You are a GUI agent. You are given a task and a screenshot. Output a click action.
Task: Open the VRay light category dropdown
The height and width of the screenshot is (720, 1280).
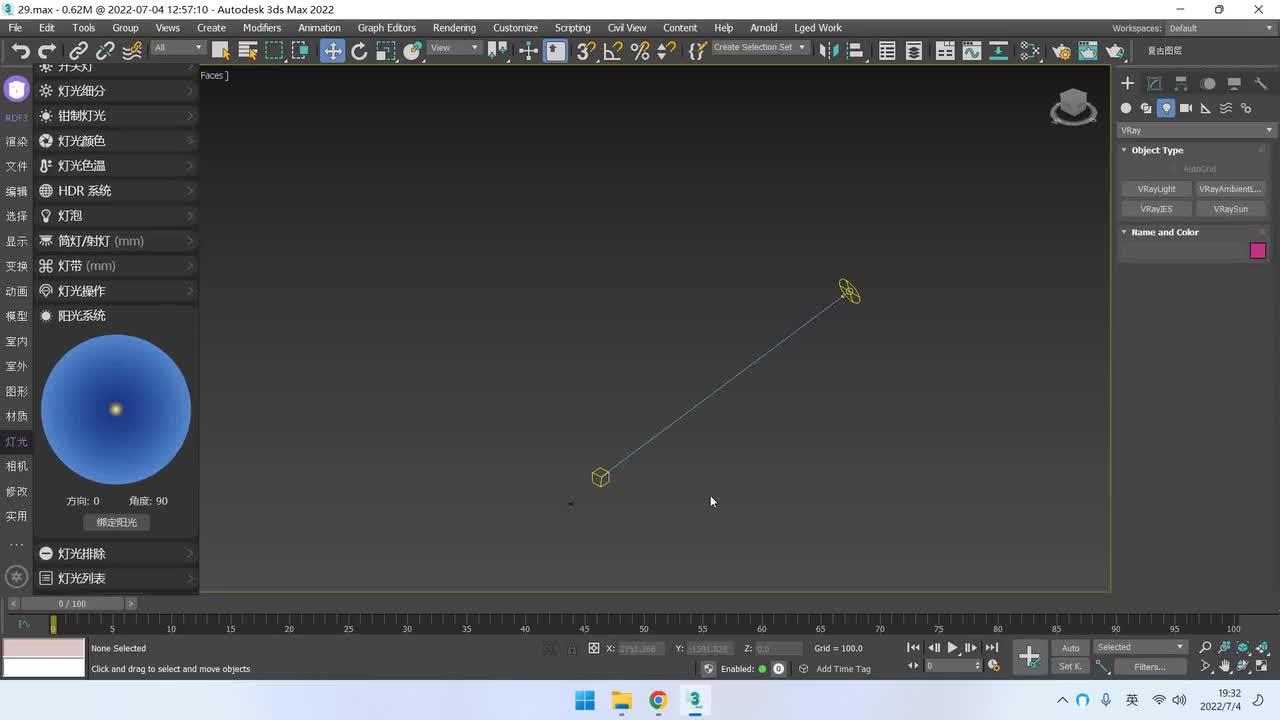point(1197,130)
